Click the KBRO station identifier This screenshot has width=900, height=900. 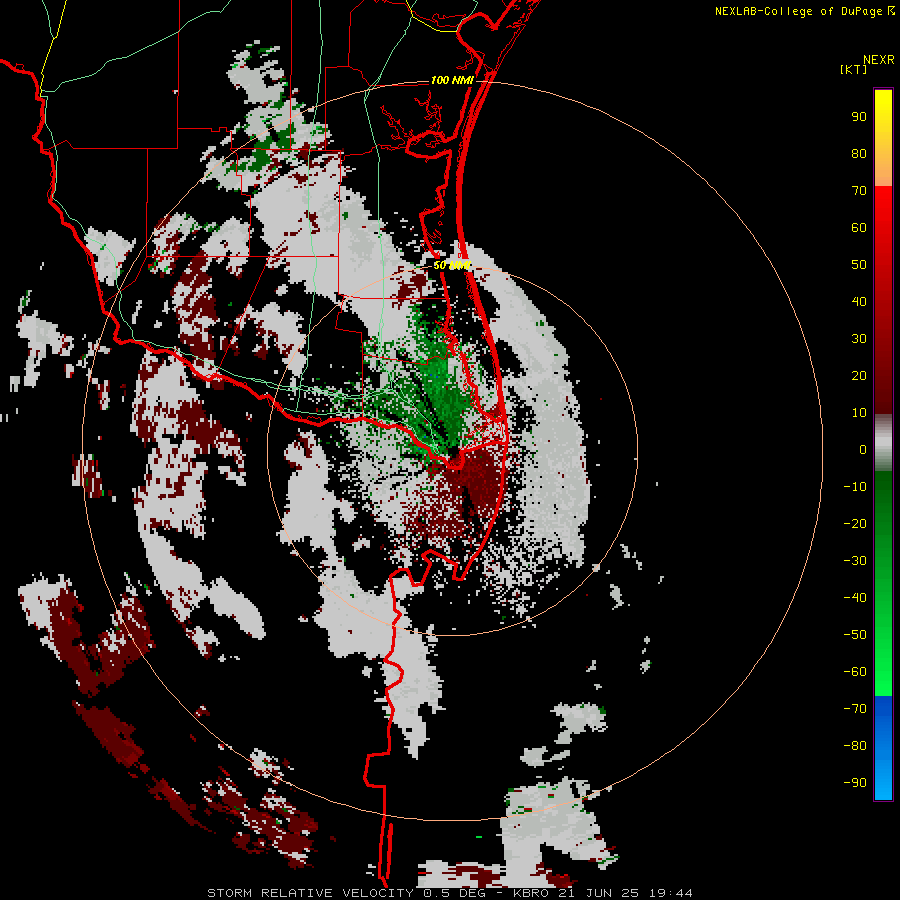click(x=532, y=893)
